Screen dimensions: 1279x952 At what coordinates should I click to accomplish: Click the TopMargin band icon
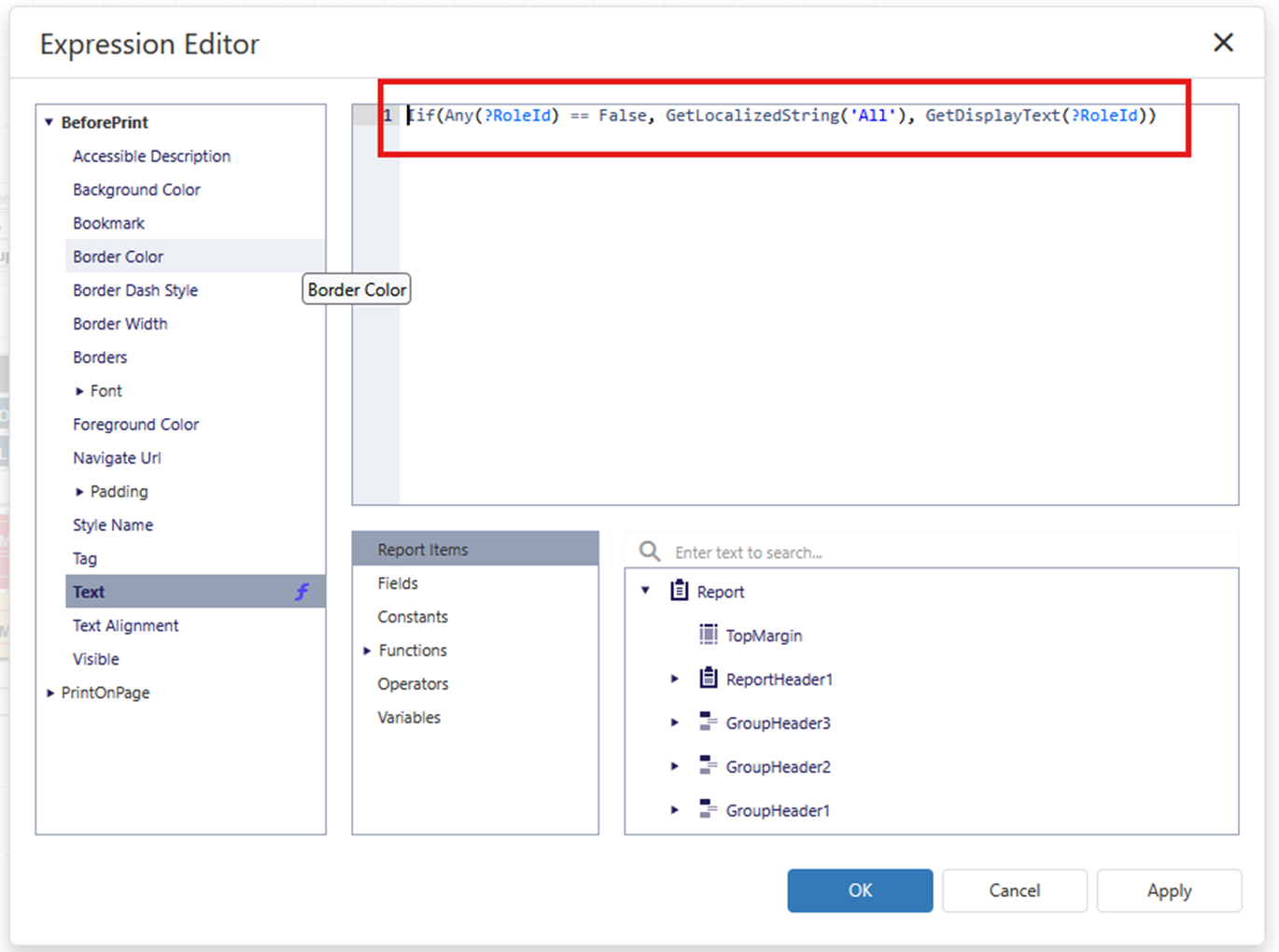tap(709, 635)
